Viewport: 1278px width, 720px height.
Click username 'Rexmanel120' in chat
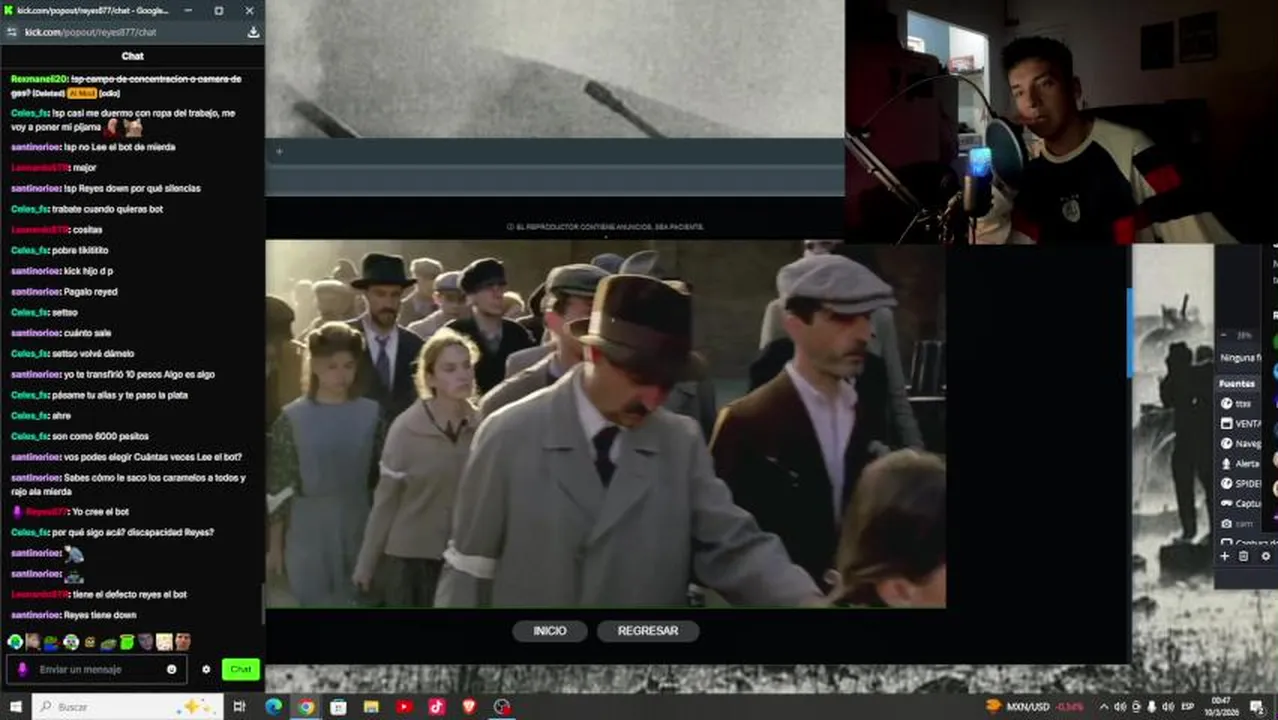[39, 79]
